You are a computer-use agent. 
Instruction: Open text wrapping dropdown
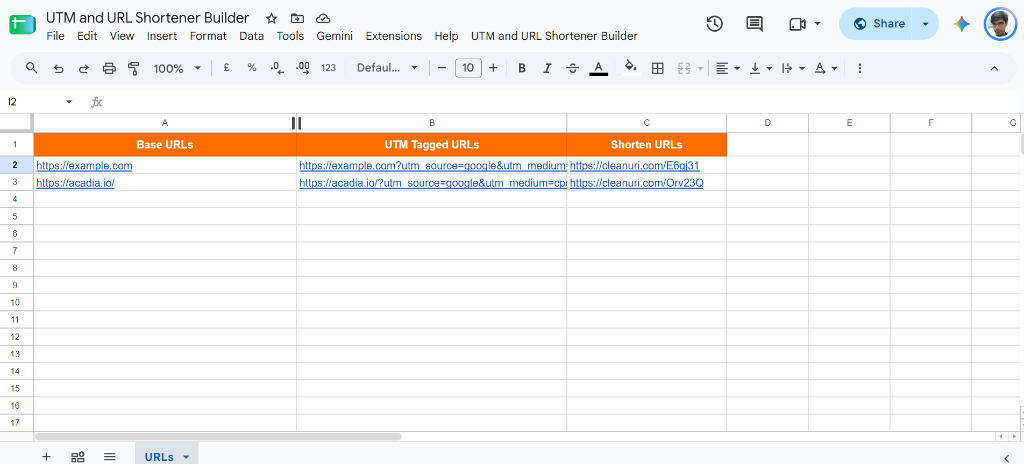pyautogui.click(x=793, y=68)
